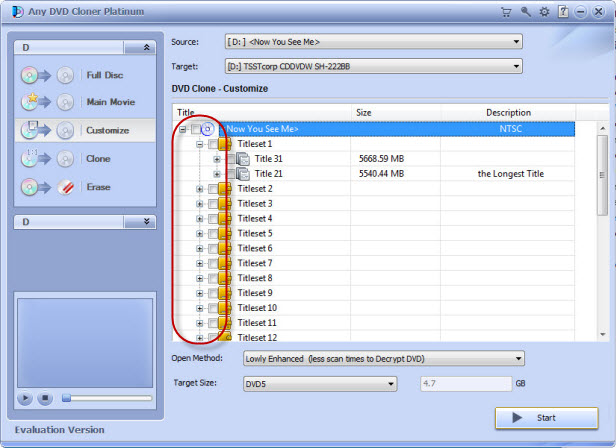Select the Titleset 11 row label

[257, 323]
